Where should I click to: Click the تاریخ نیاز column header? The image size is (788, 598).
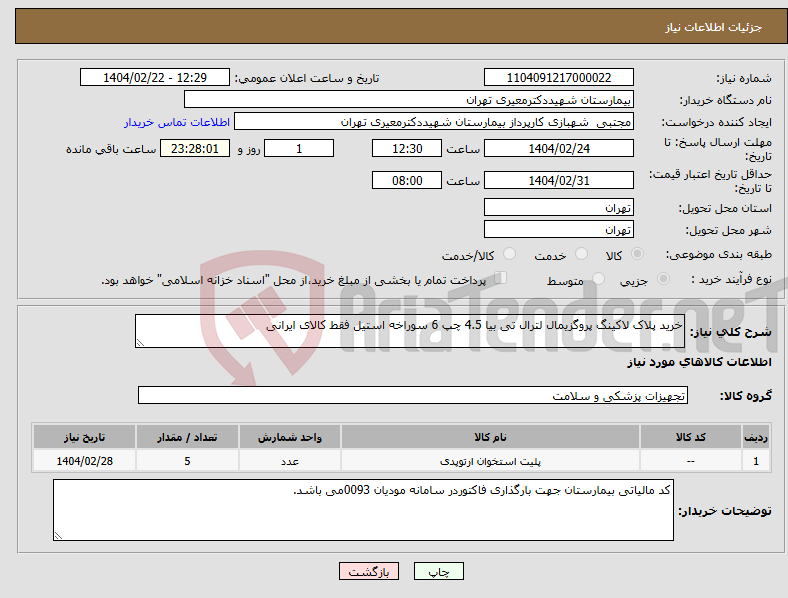pos(84,437)
